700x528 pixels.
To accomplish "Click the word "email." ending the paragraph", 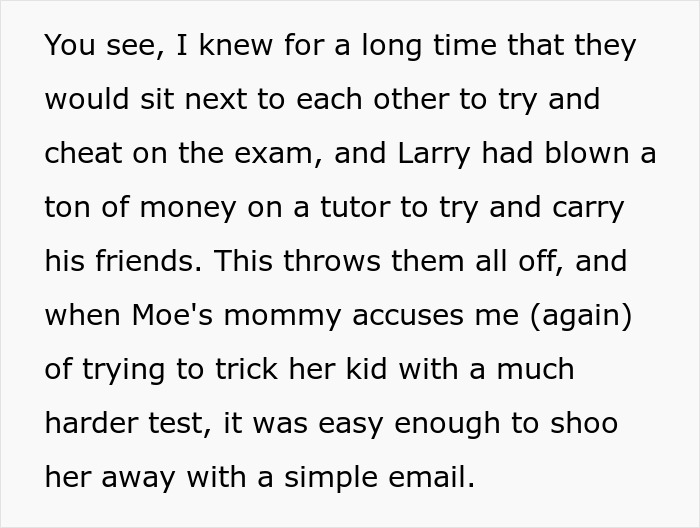I will pyautogui.click(x=432, y=477).
